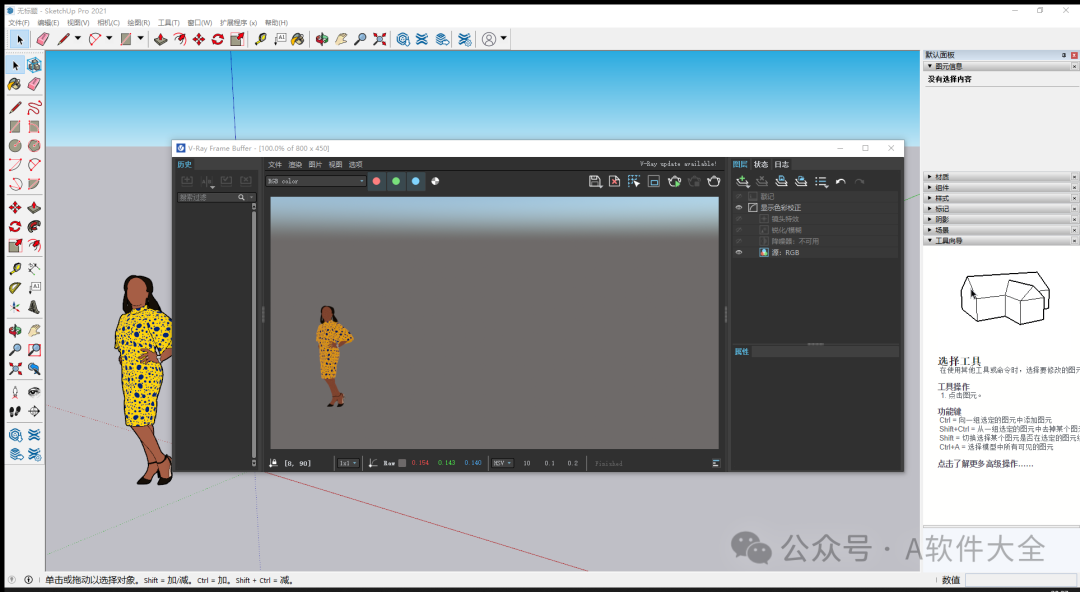Select the Paint Bucket tool in top toolbar
The width and height of the screenshot is (1080, 592).
[x=298, y=39]
